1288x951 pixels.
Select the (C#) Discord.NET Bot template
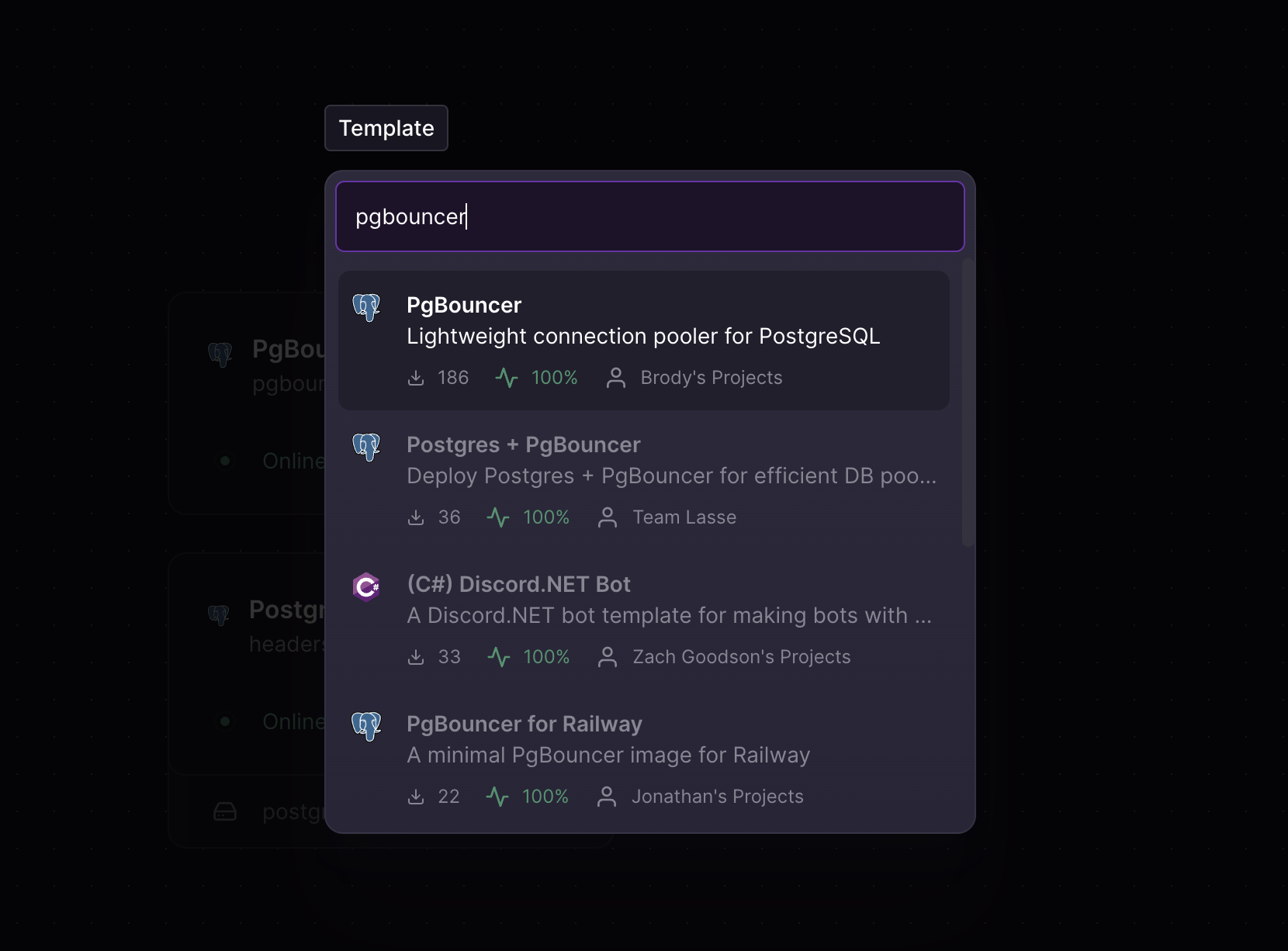pos(644,619)
